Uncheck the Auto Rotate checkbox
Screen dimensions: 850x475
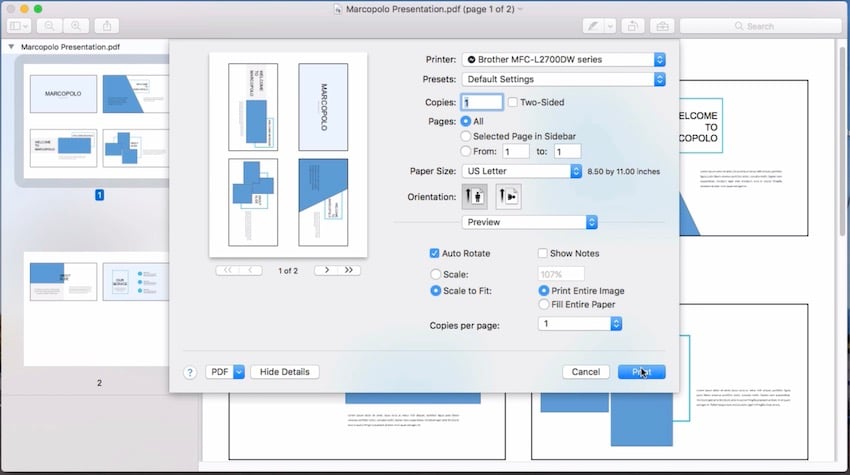point(434,254)
